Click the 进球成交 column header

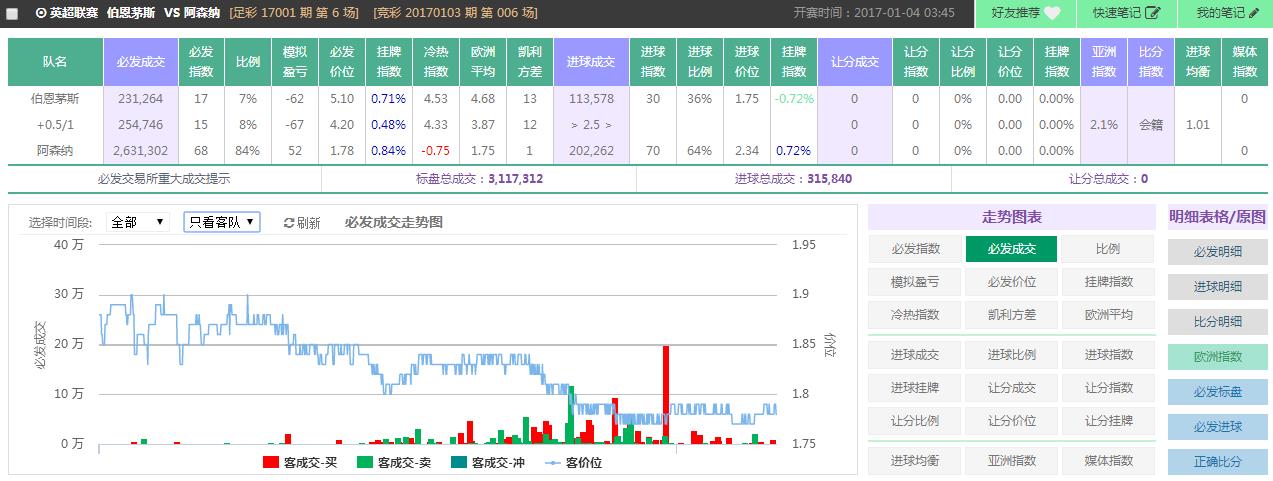590,62
